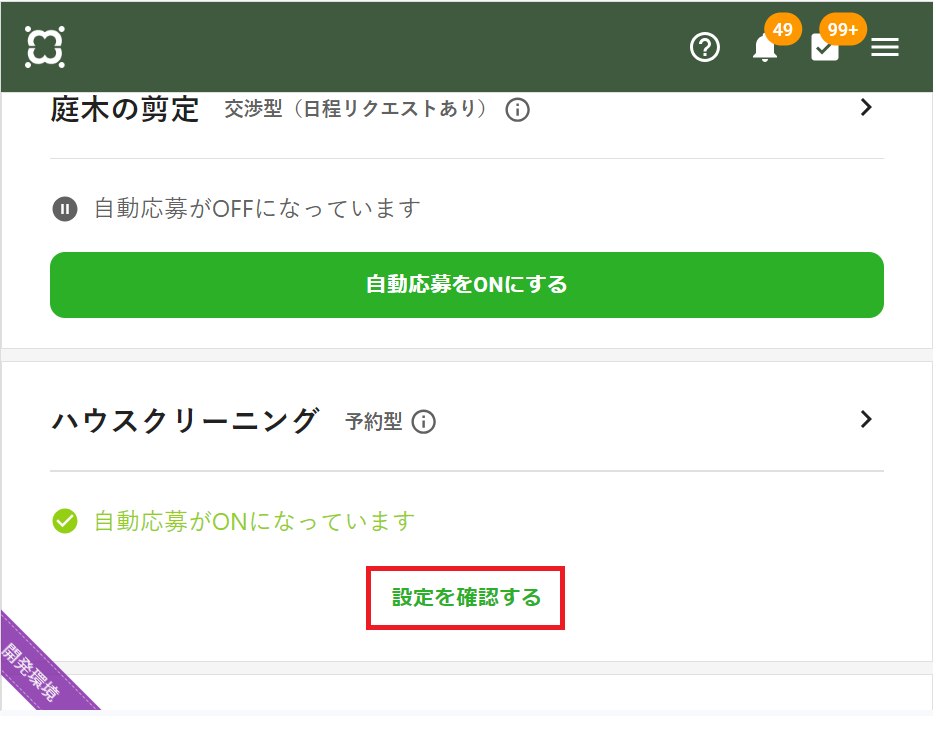Open the hamburger menu
Image resolution: width=936 pixels, height=744 pixels.
tap(885, 47)
